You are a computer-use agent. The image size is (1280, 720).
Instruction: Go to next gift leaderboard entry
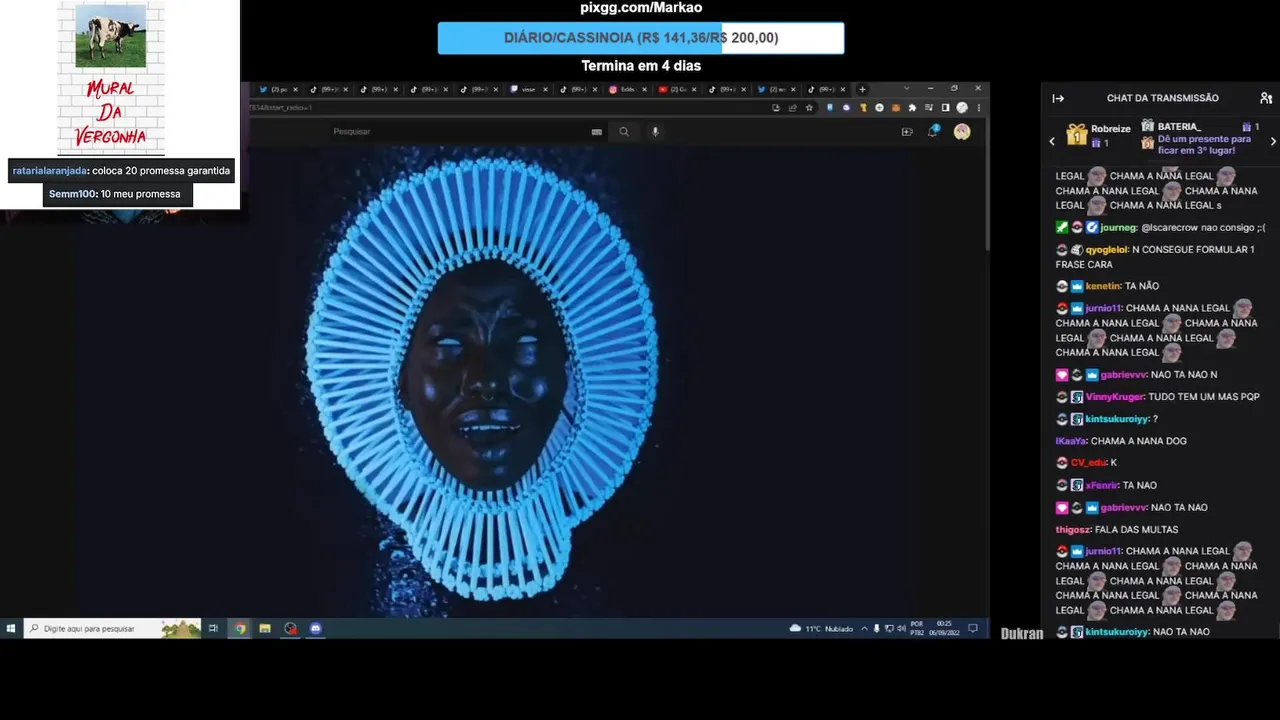click(1273, 142)
